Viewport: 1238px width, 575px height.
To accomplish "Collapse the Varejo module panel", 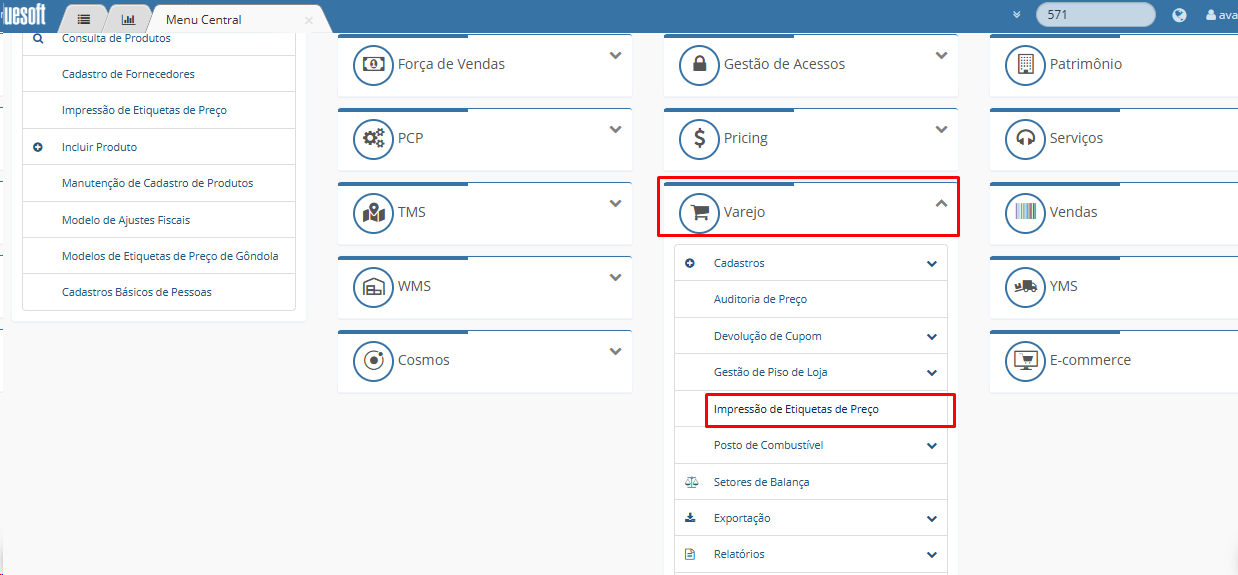I will point(940,204).
